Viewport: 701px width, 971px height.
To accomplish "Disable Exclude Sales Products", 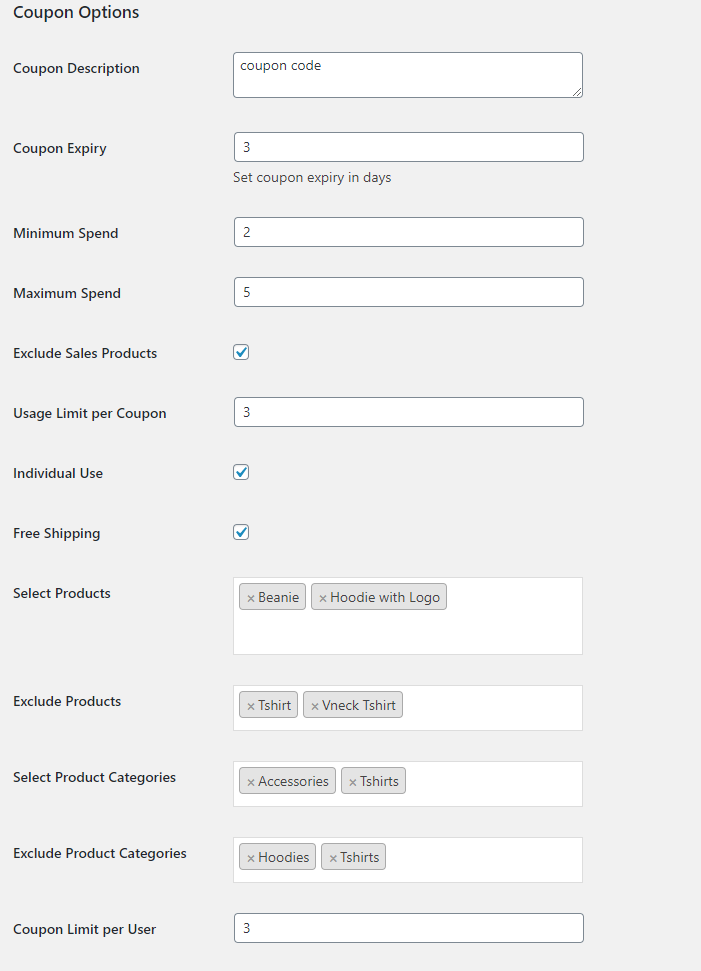I will (240, 352).
